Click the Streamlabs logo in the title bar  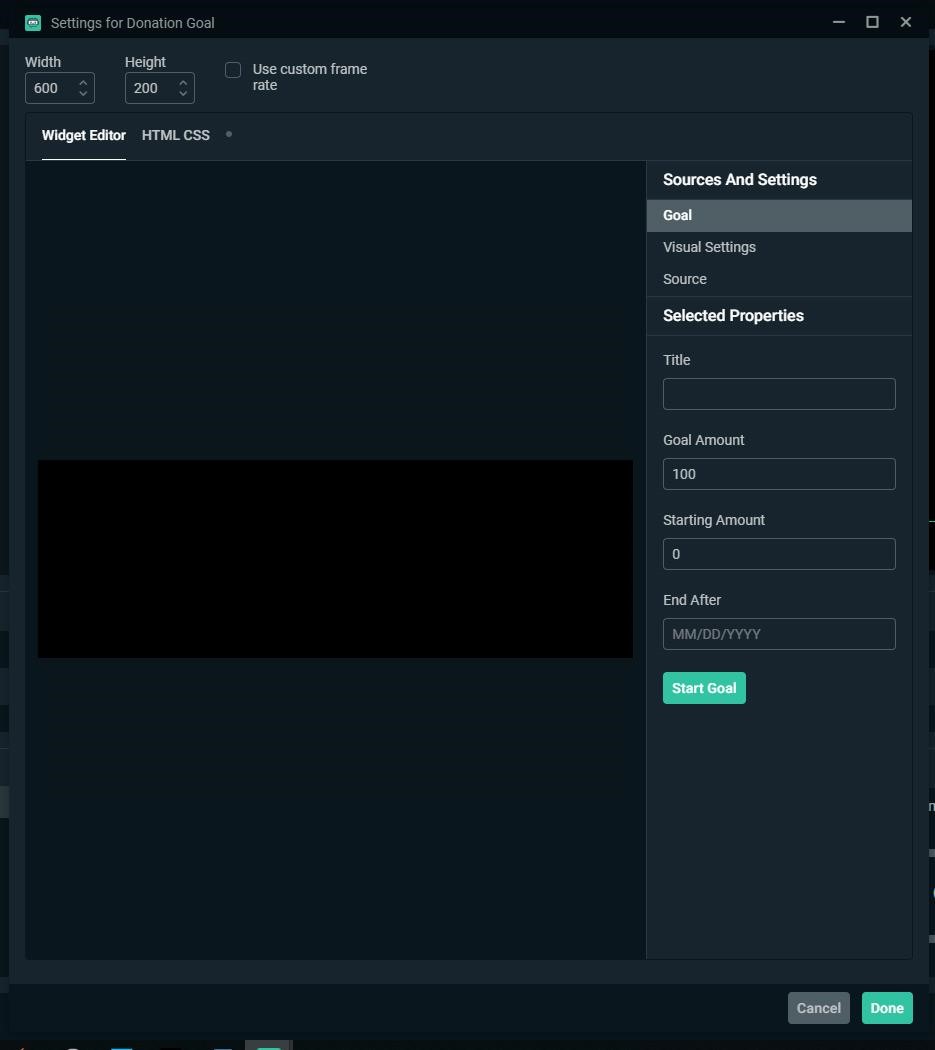33,21
